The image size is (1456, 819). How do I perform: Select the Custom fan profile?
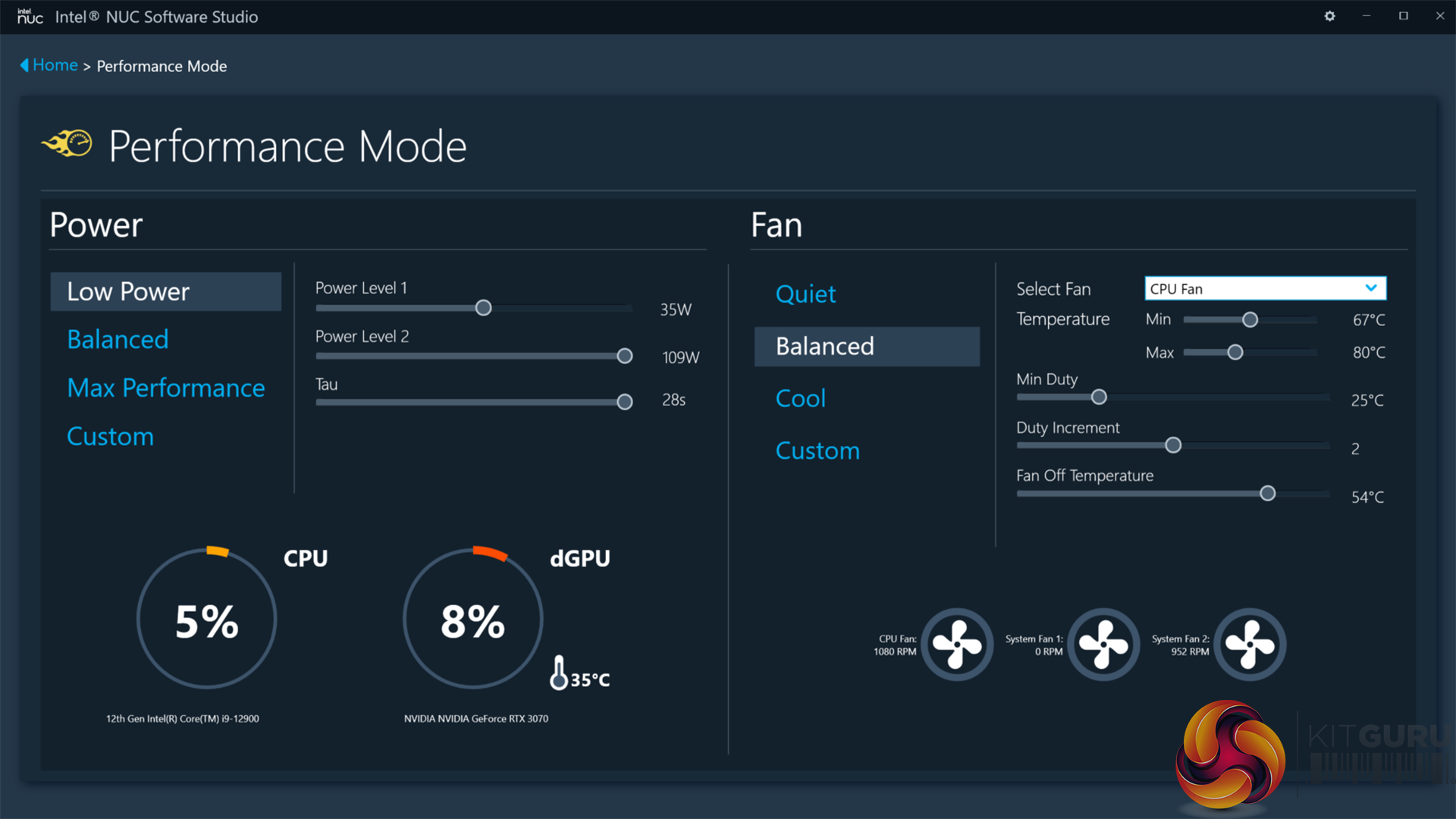point(817,451)
